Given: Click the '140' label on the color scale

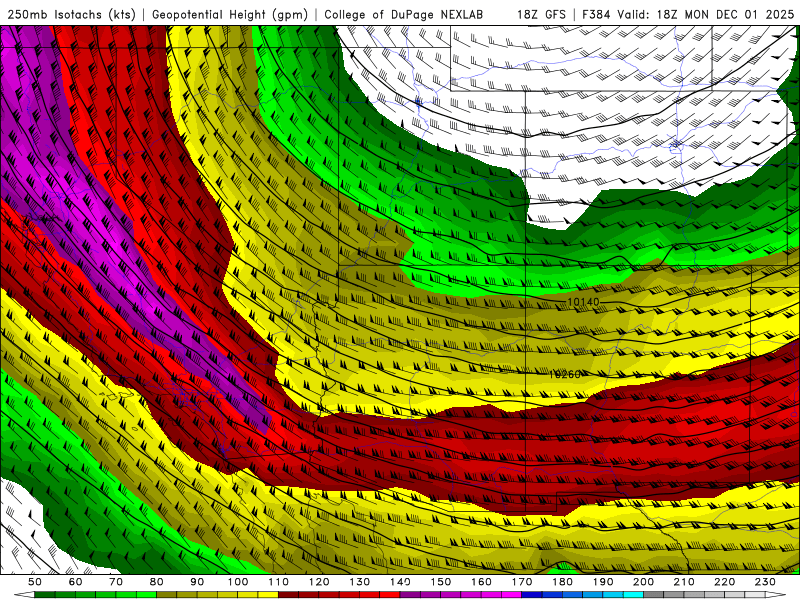Looking at the screenshot, I should click(x=401, y=582).
